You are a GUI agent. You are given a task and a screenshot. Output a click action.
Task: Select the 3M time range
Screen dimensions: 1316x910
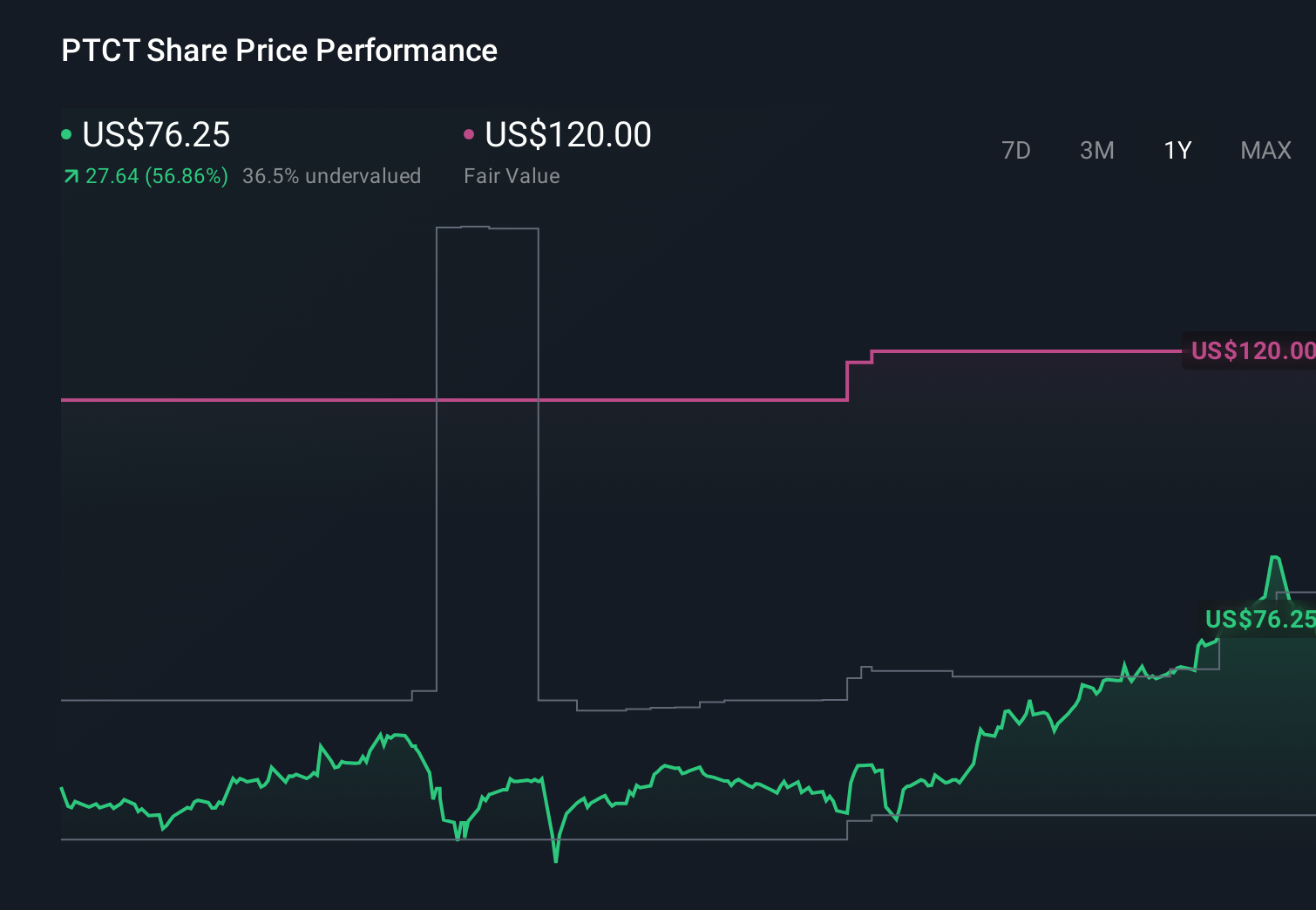click(1096, 151)
